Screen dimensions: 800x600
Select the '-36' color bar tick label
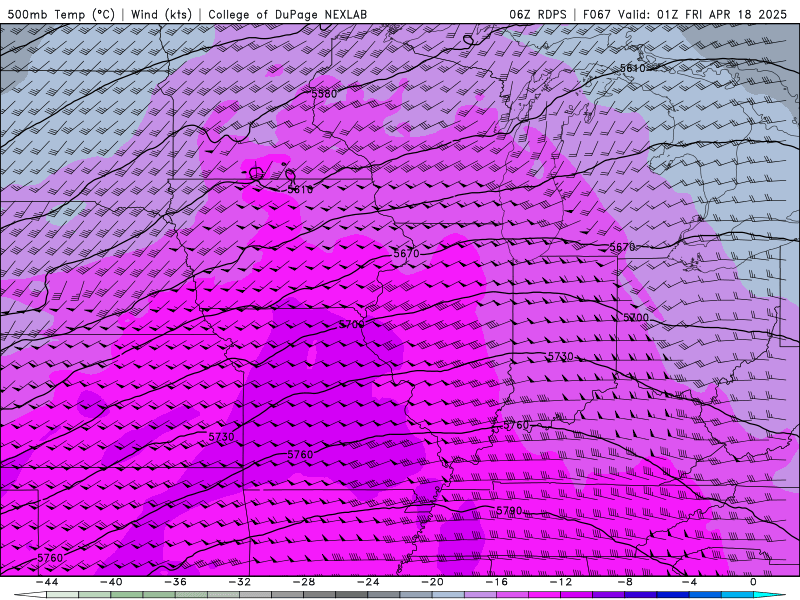[x=176, y=582]
